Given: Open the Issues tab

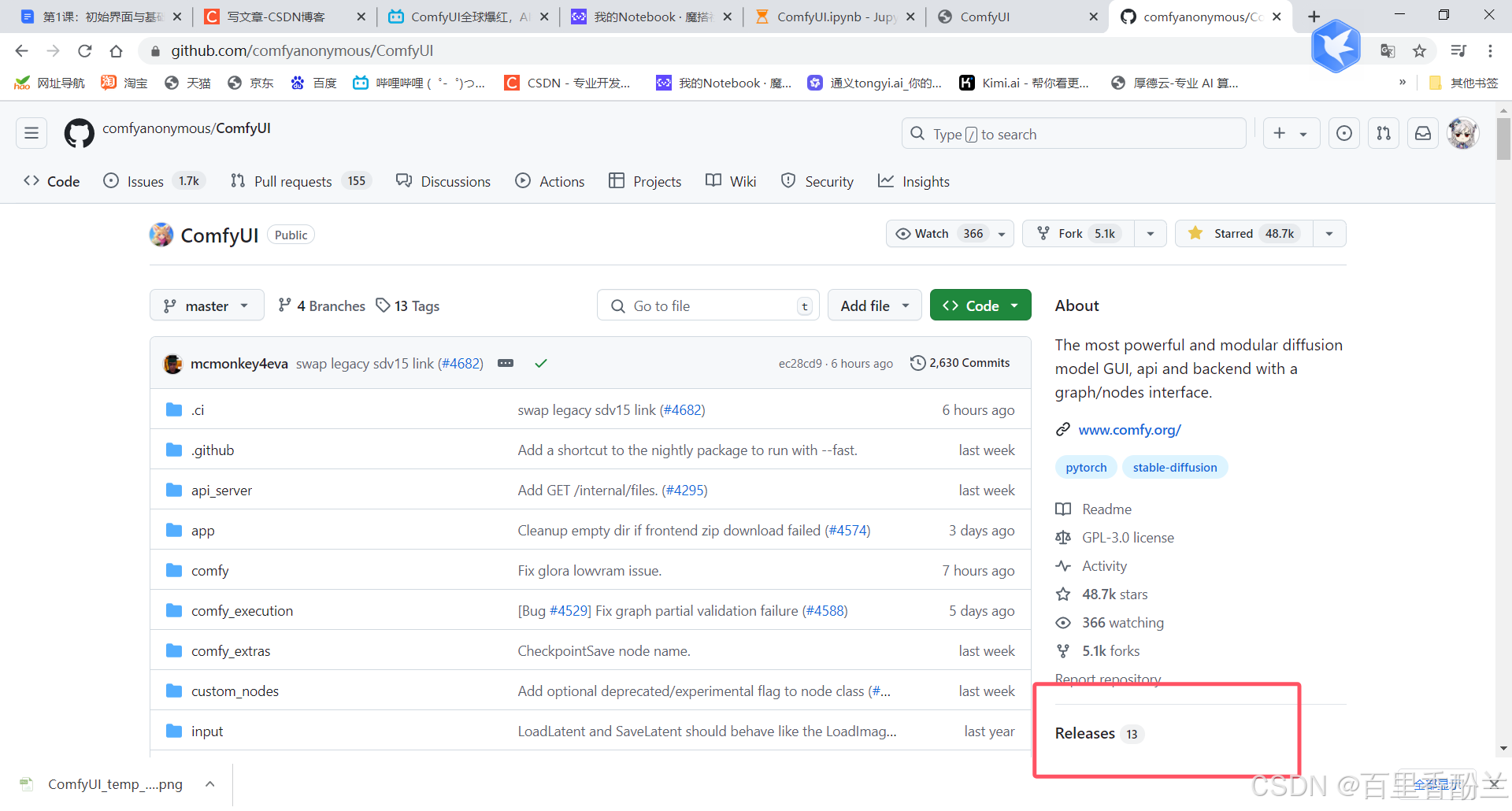Looking at the screenshot, I should tap(154, 181).
